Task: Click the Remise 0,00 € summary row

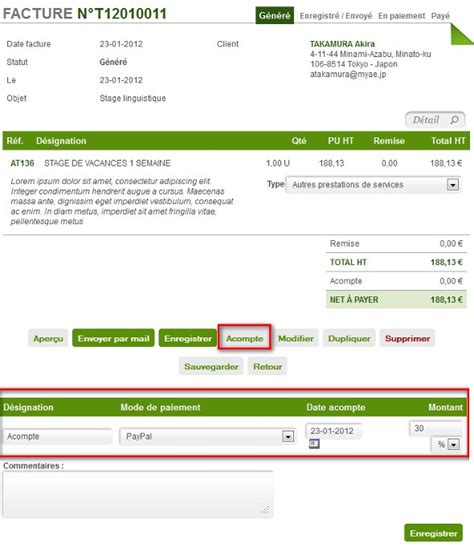Action: click(x=396, y=243)
